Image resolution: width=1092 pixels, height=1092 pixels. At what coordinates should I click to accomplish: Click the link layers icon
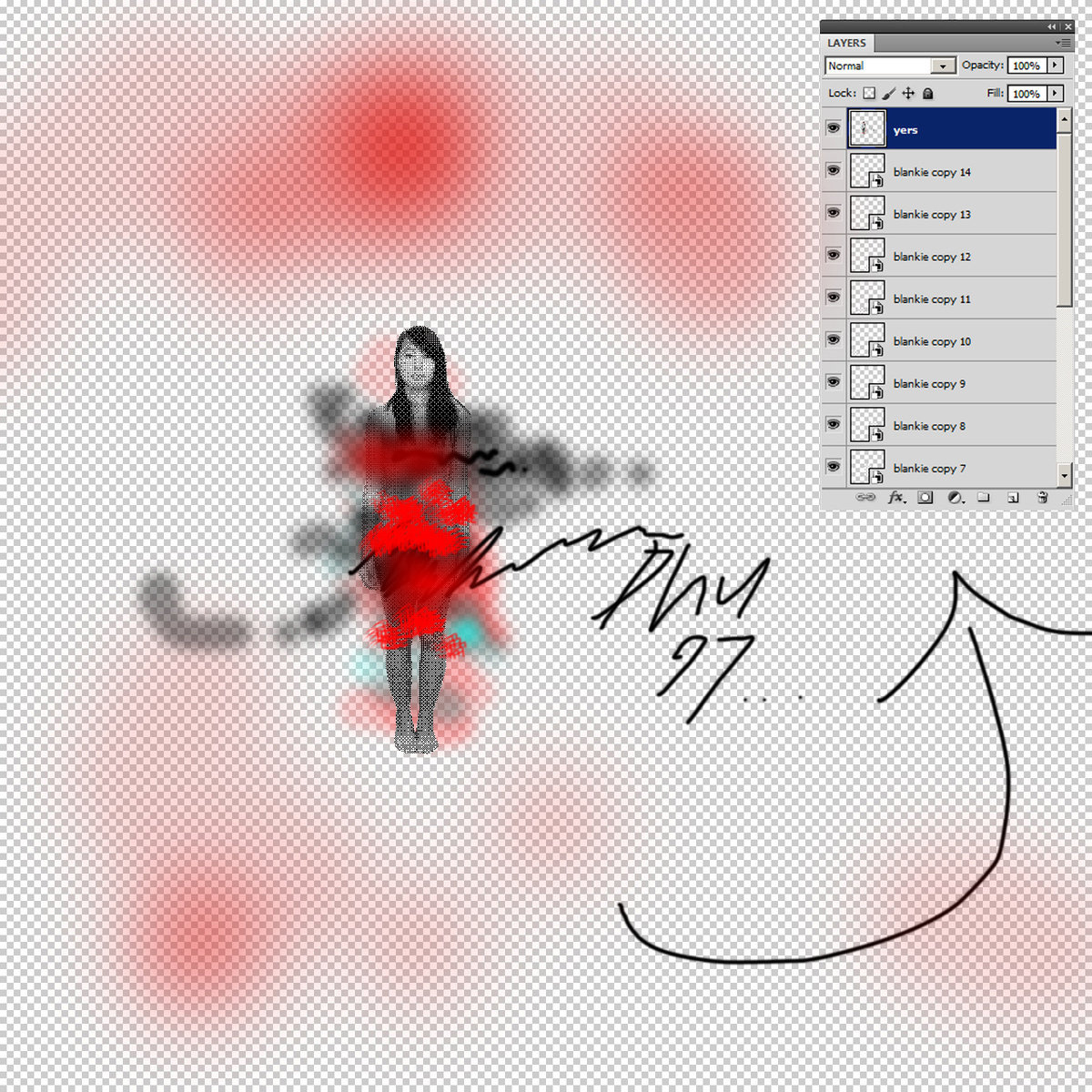tap(865, 498)
